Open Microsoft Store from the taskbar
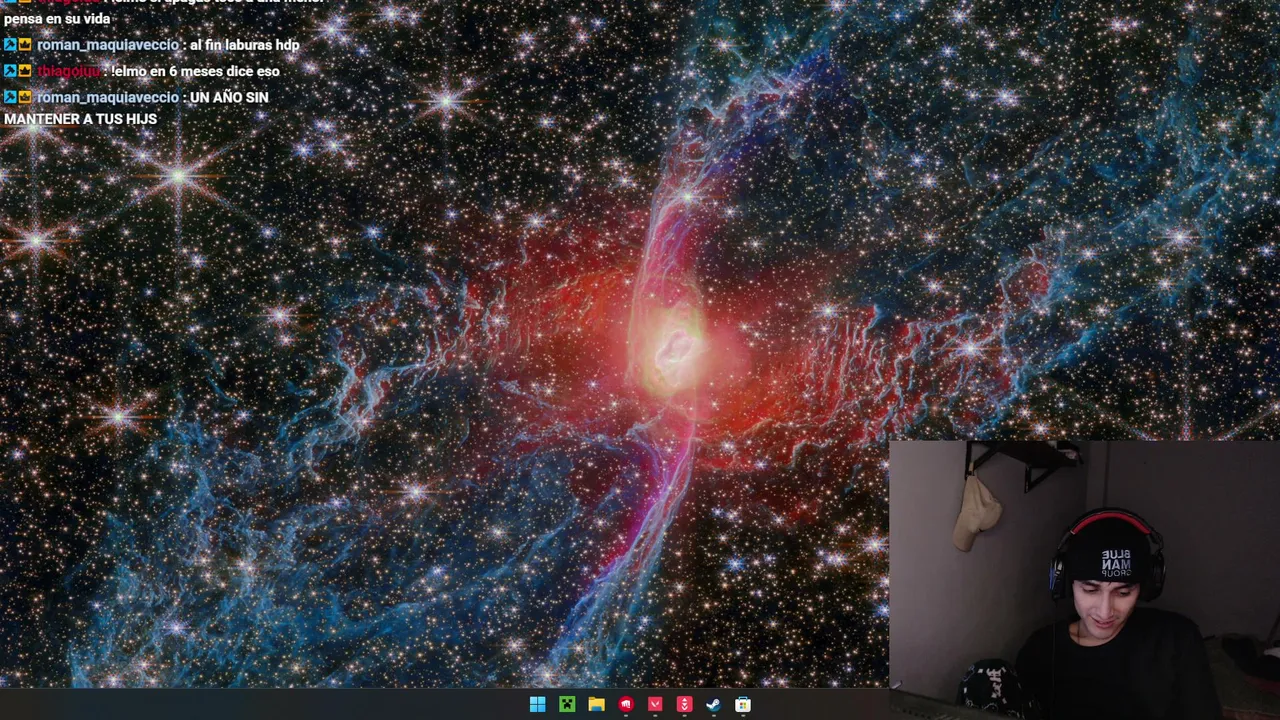The image size is (1280, 720). pos(743,705)
